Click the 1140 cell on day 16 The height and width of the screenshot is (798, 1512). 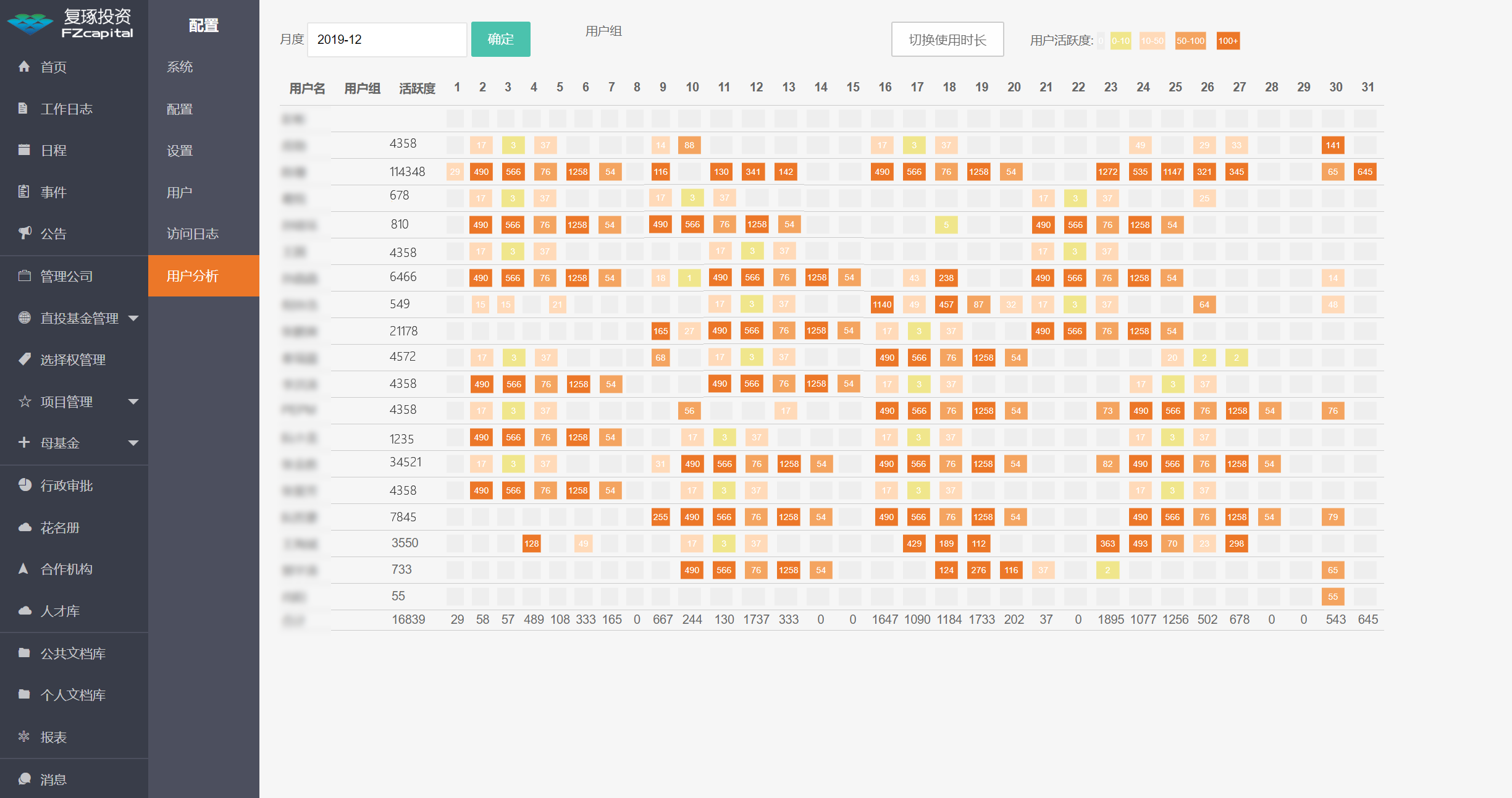882,304
